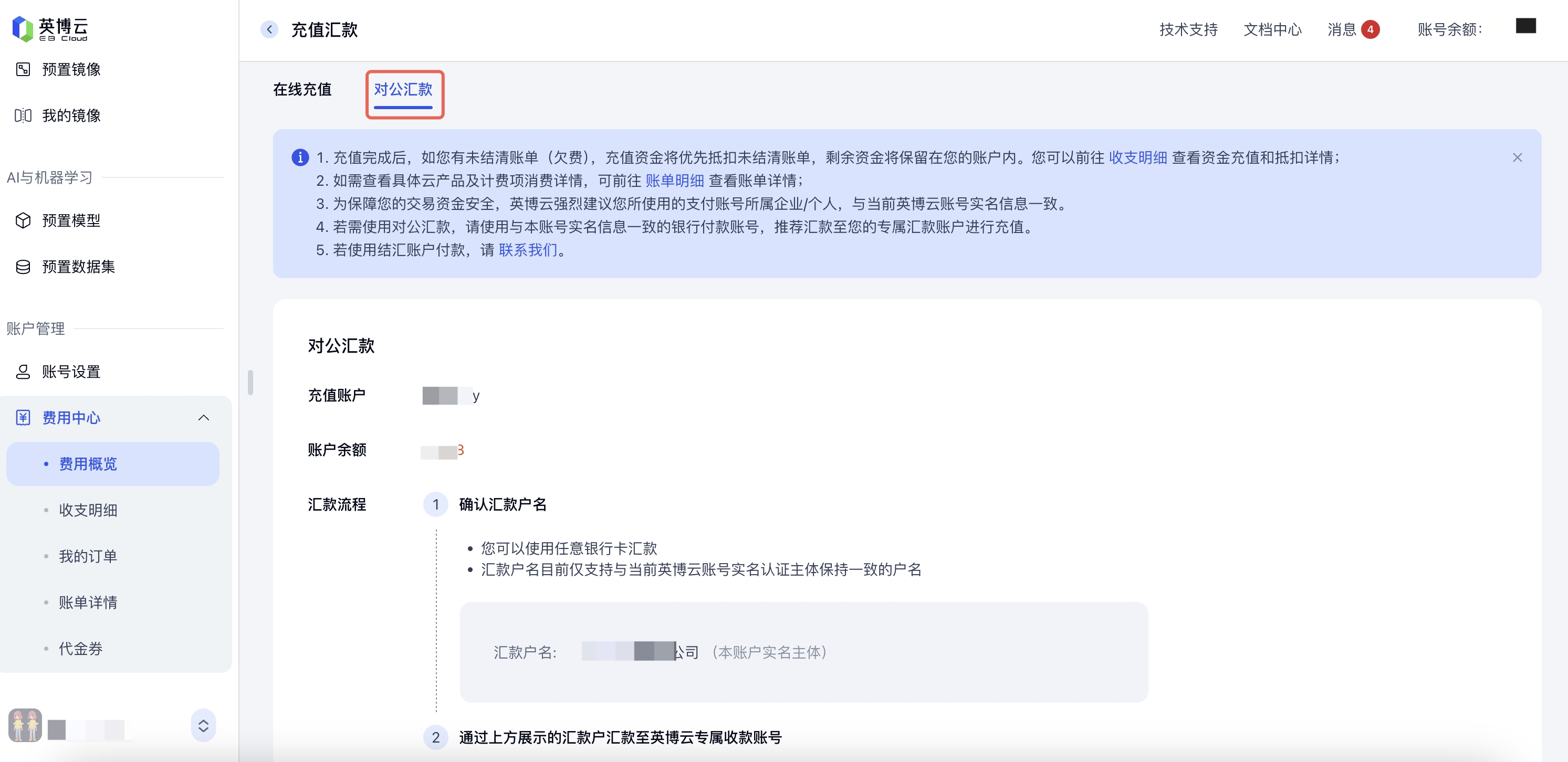Dismiss the blue info notice banner
Screen dimensions: 1568x762
[1518, 157]
